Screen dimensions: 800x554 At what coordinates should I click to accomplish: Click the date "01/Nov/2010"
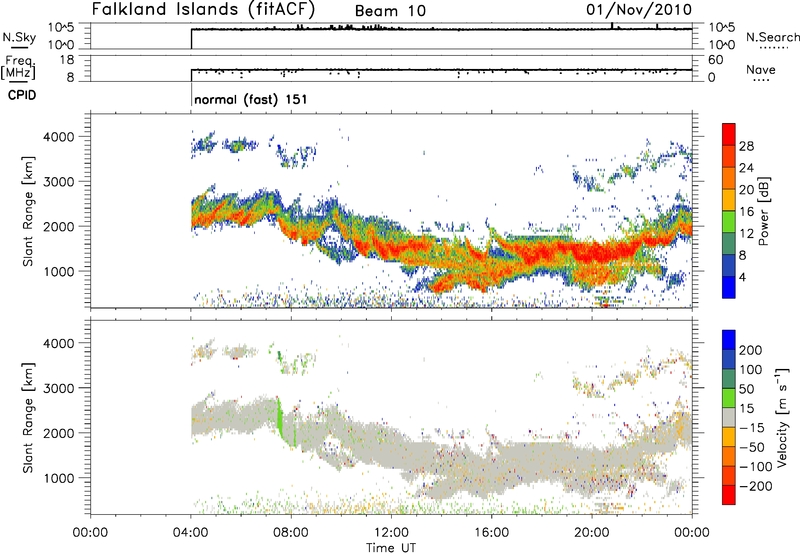[x=639, y=9]
